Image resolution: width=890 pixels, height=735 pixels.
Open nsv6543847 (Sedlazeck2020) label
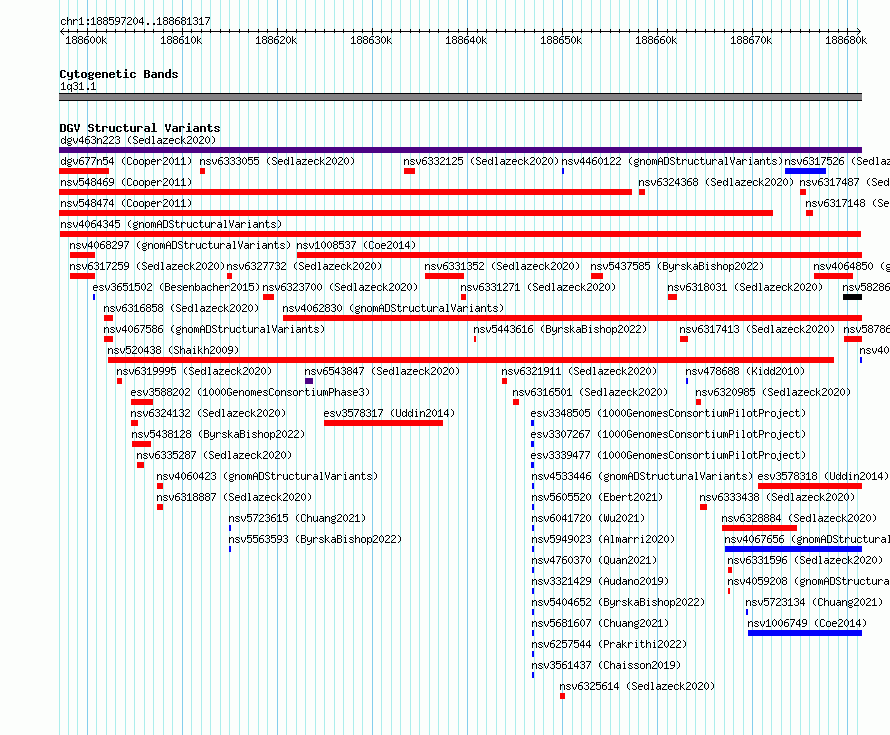[382, 371]
